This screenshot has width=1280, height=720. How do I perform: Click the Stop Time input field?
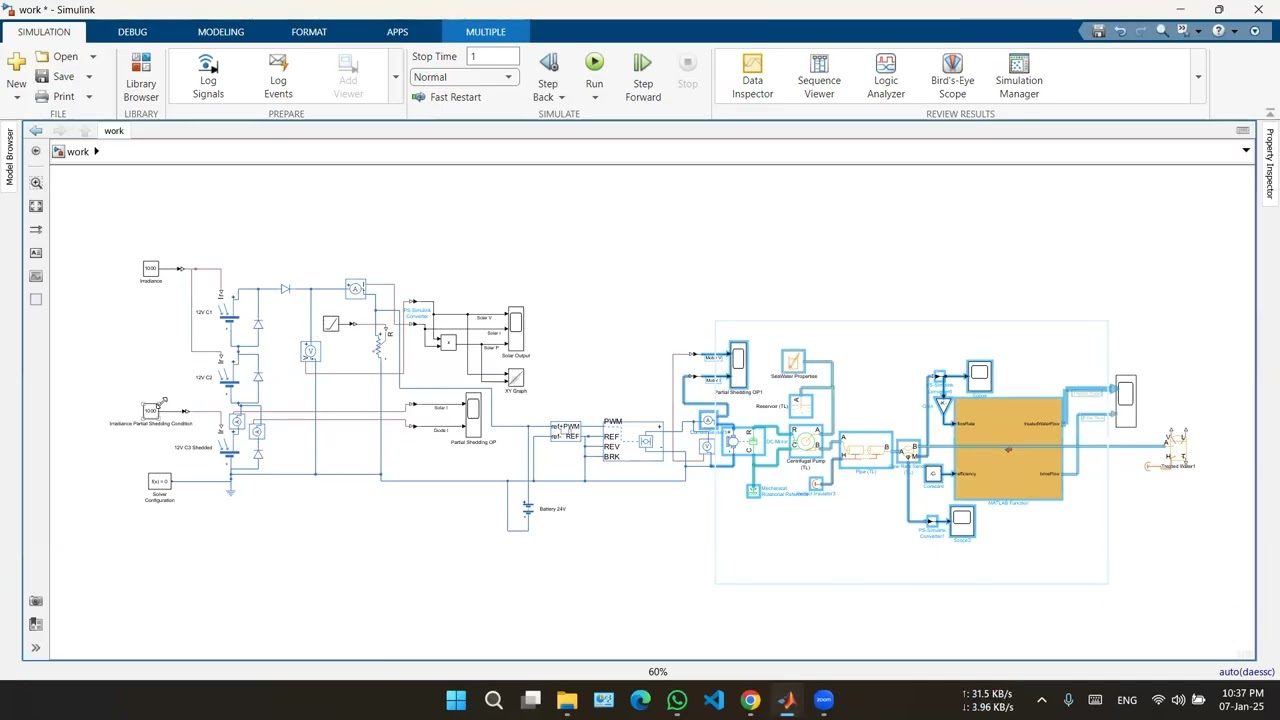[493, 57]
